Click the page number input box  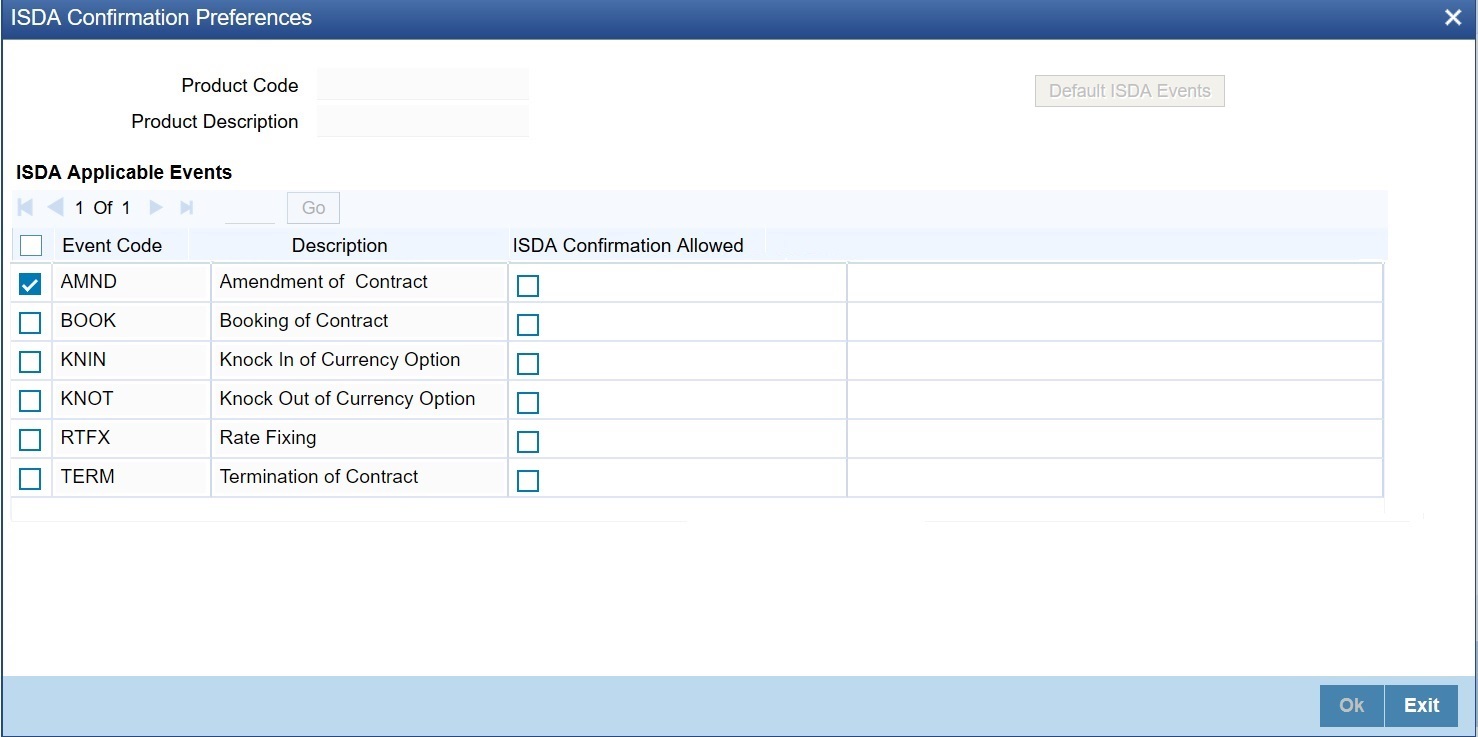tap(250, 208)
